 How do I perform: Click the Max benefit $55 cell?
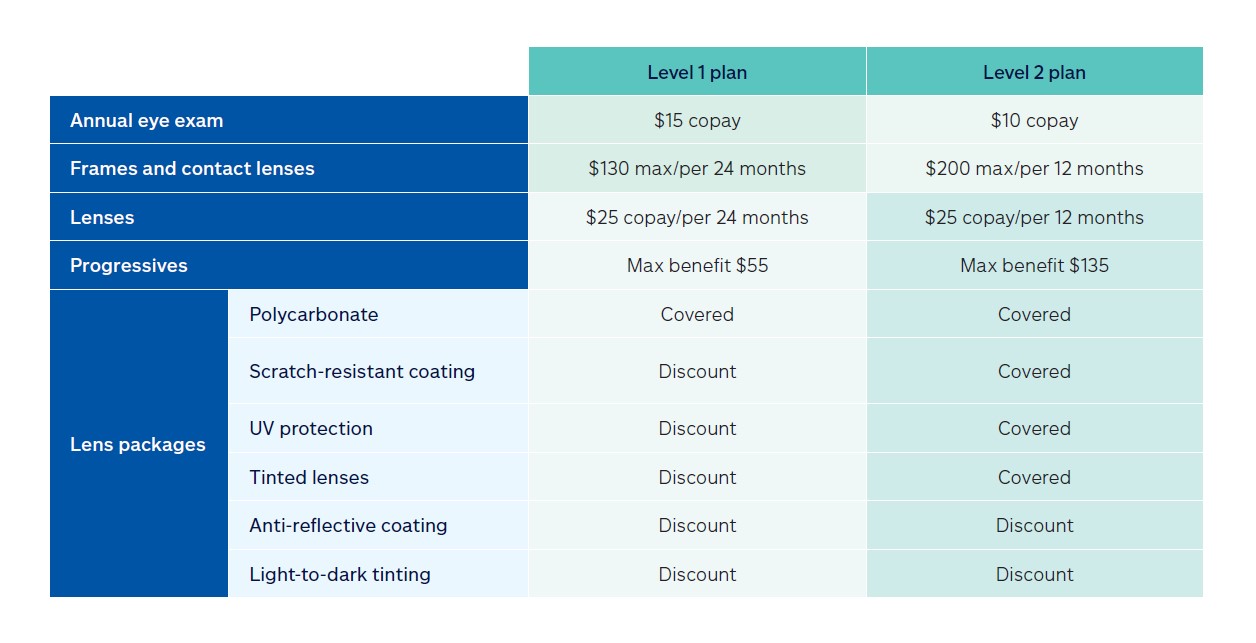pyautogui.click(x=697, y=265)
